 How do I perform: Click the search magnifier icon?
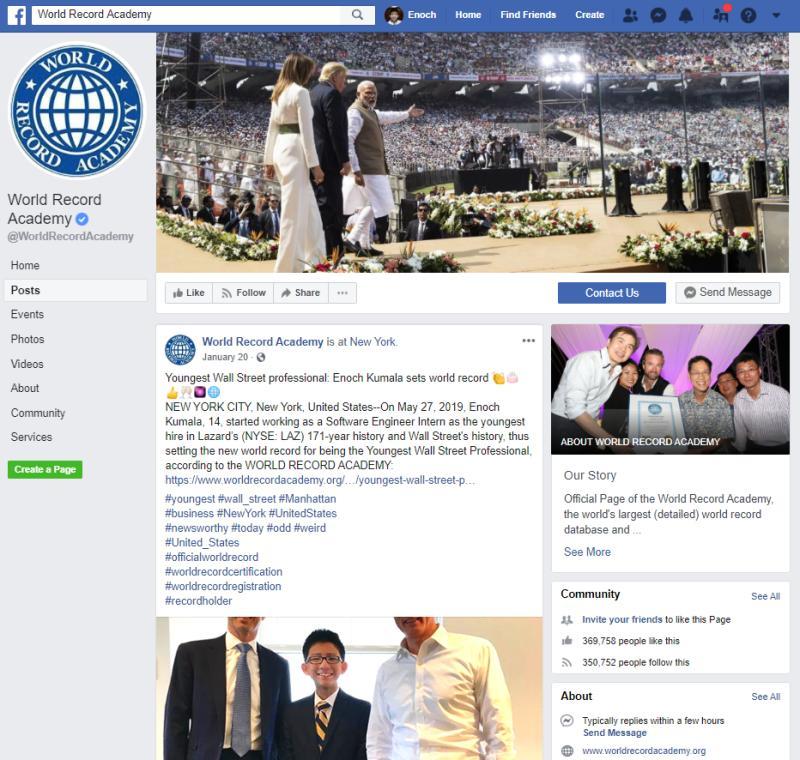click(x=358, y=15)
